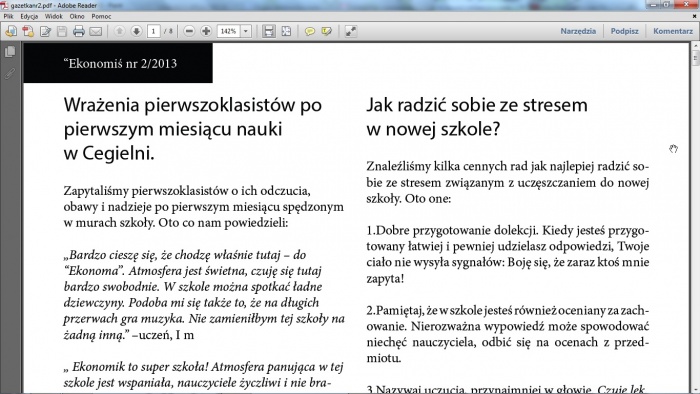
Task: Open the Edycja menu
Action: point(29,16)
